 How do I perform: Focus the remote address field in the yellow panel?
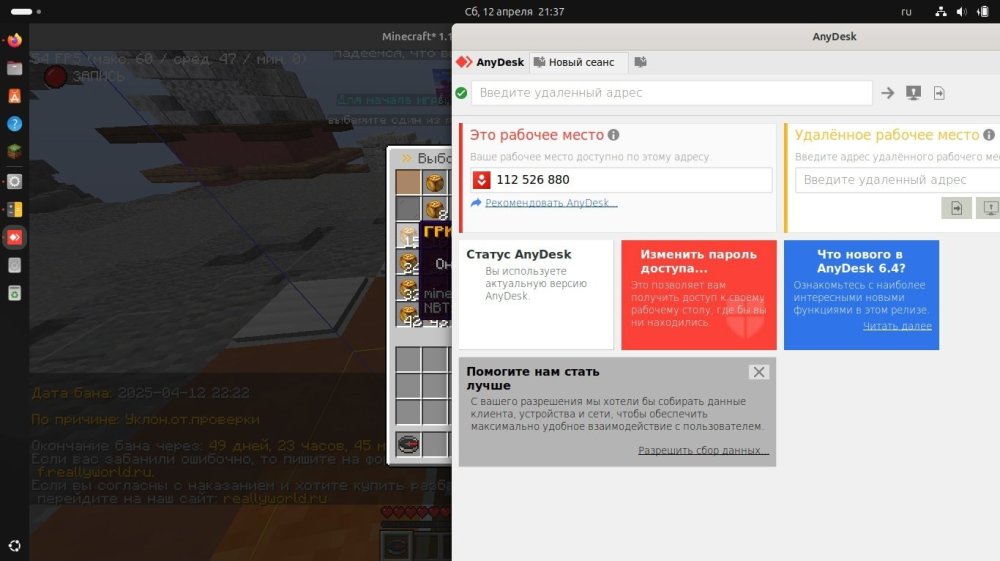point(897,180)
